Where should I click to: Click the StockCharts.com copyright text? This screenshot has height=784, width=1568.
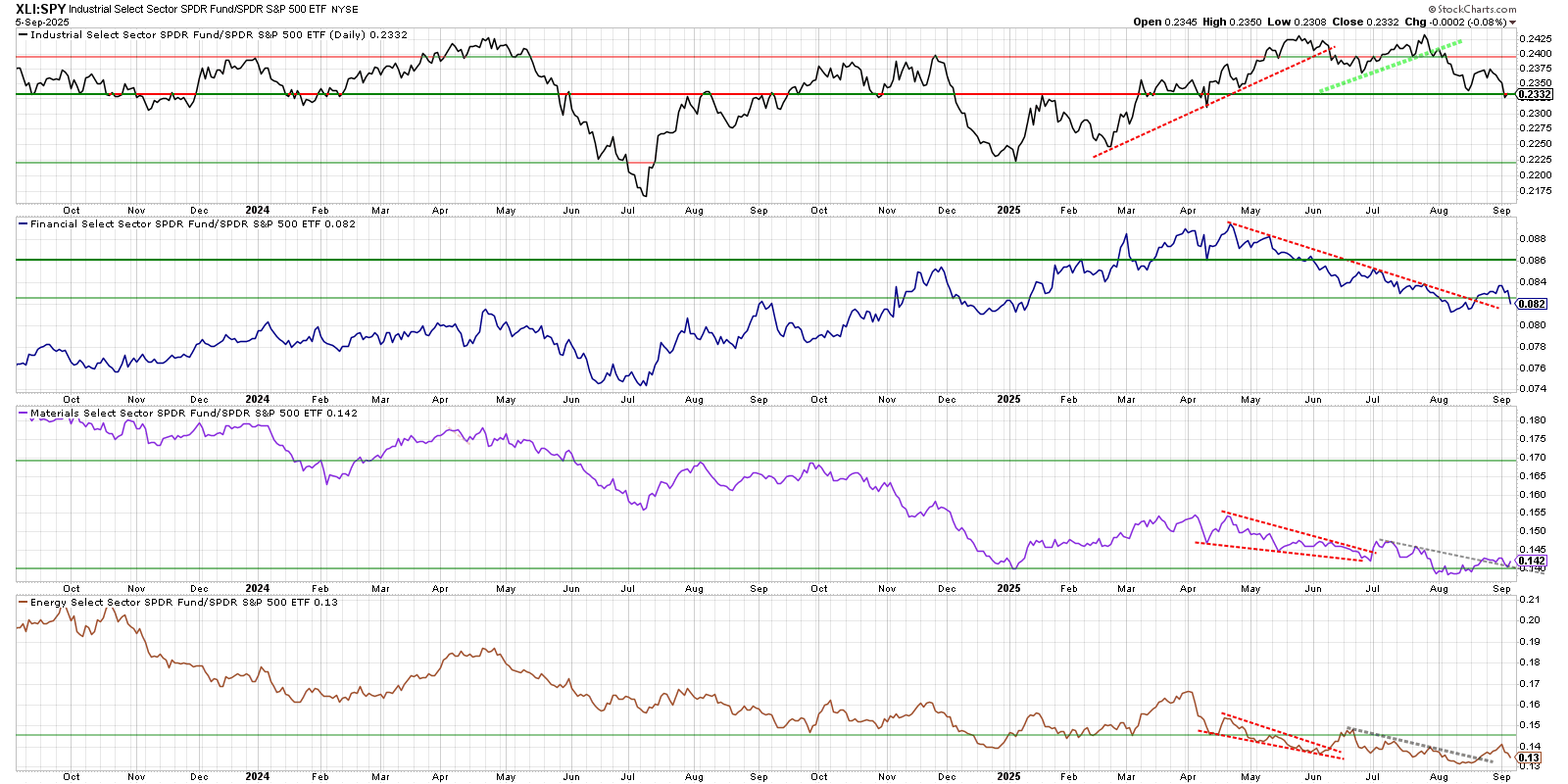[1472, 9]
